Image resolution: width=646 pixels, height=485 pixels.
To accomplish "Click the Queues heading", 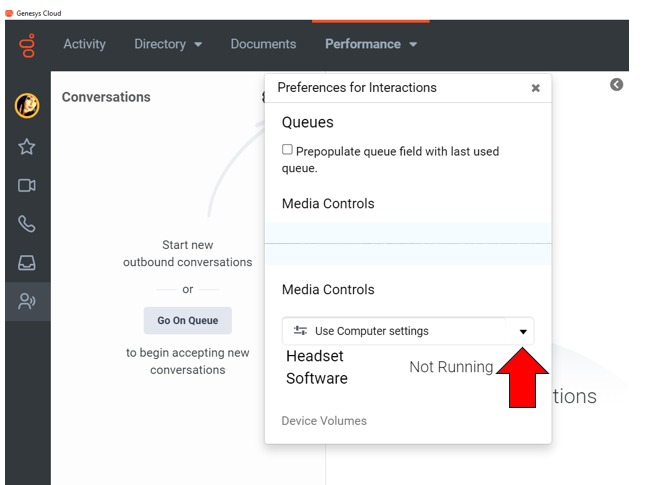I will [x=307, y=122].
